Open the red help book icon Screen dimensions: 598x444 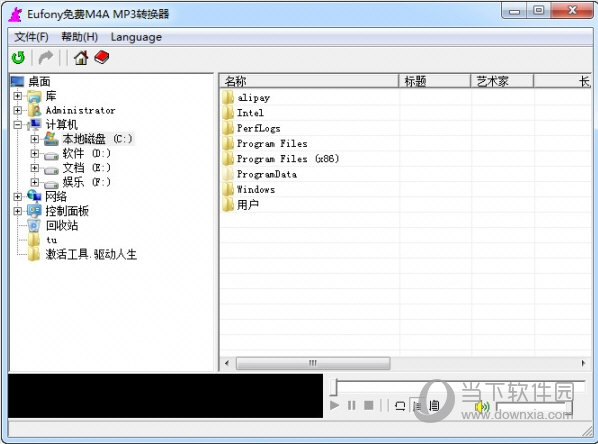101,57
